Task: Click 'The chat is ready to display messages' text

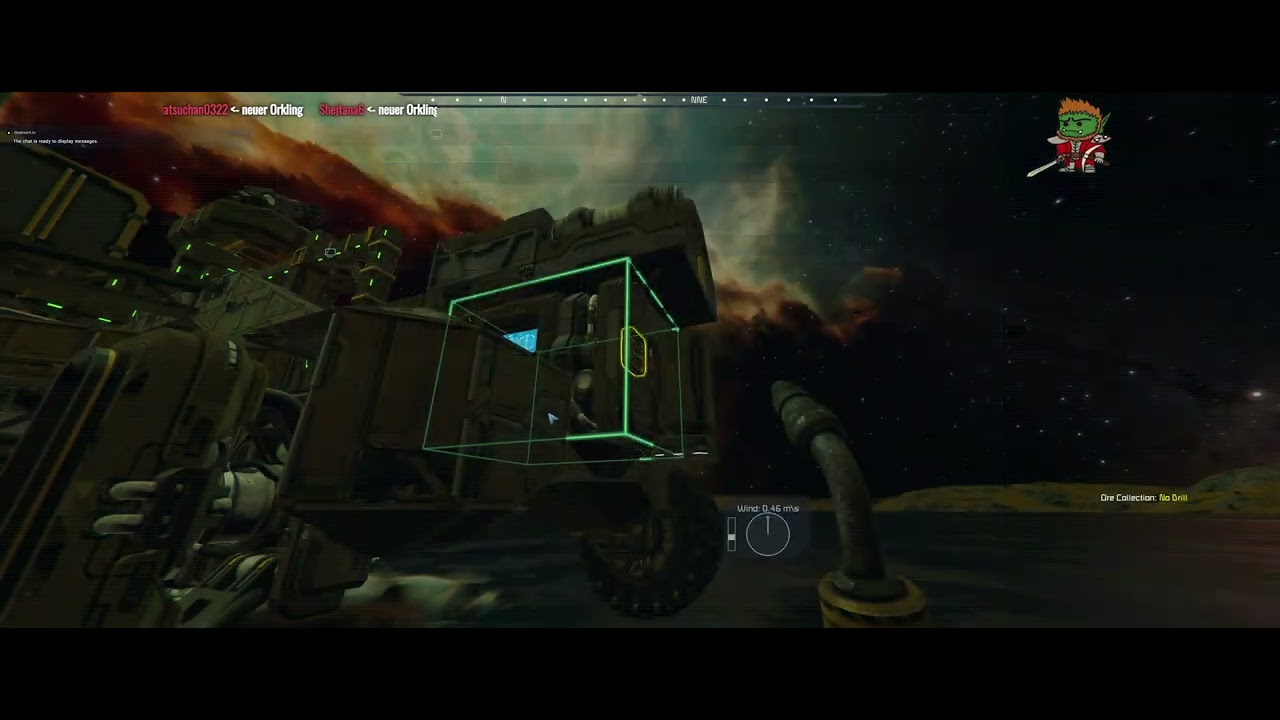Action: (x=55, y=141)
